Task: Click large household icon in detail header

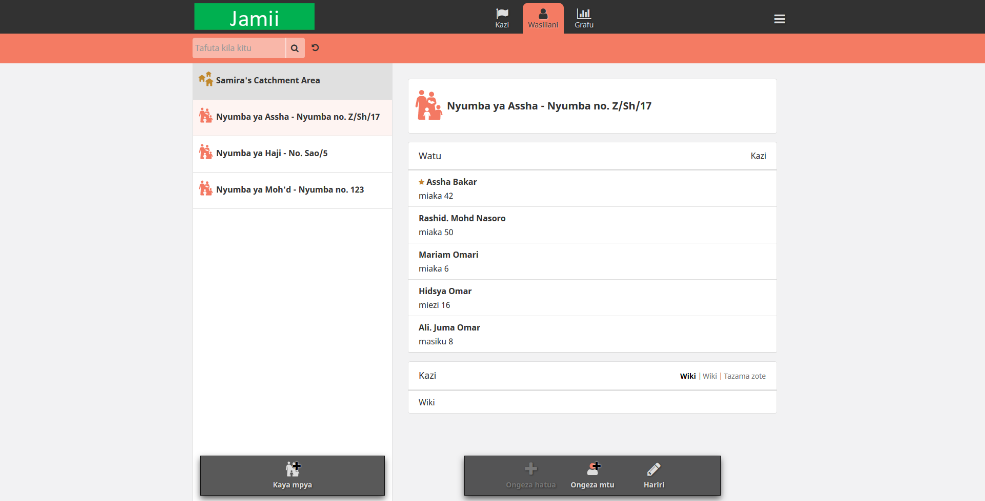Action: (x=429, y=105)
